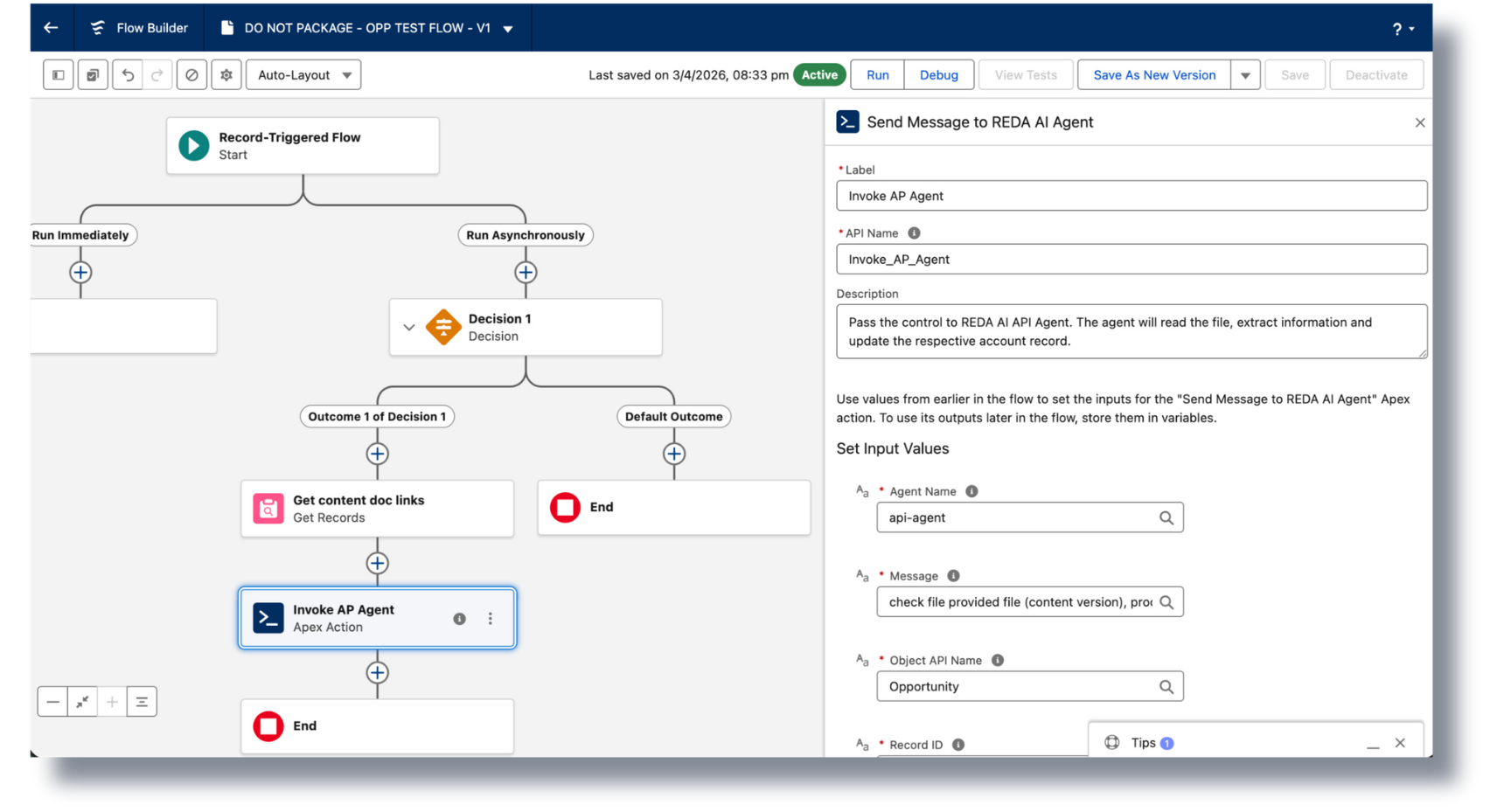Open the Agent Name lookup search icon

tap(1166, 517)
